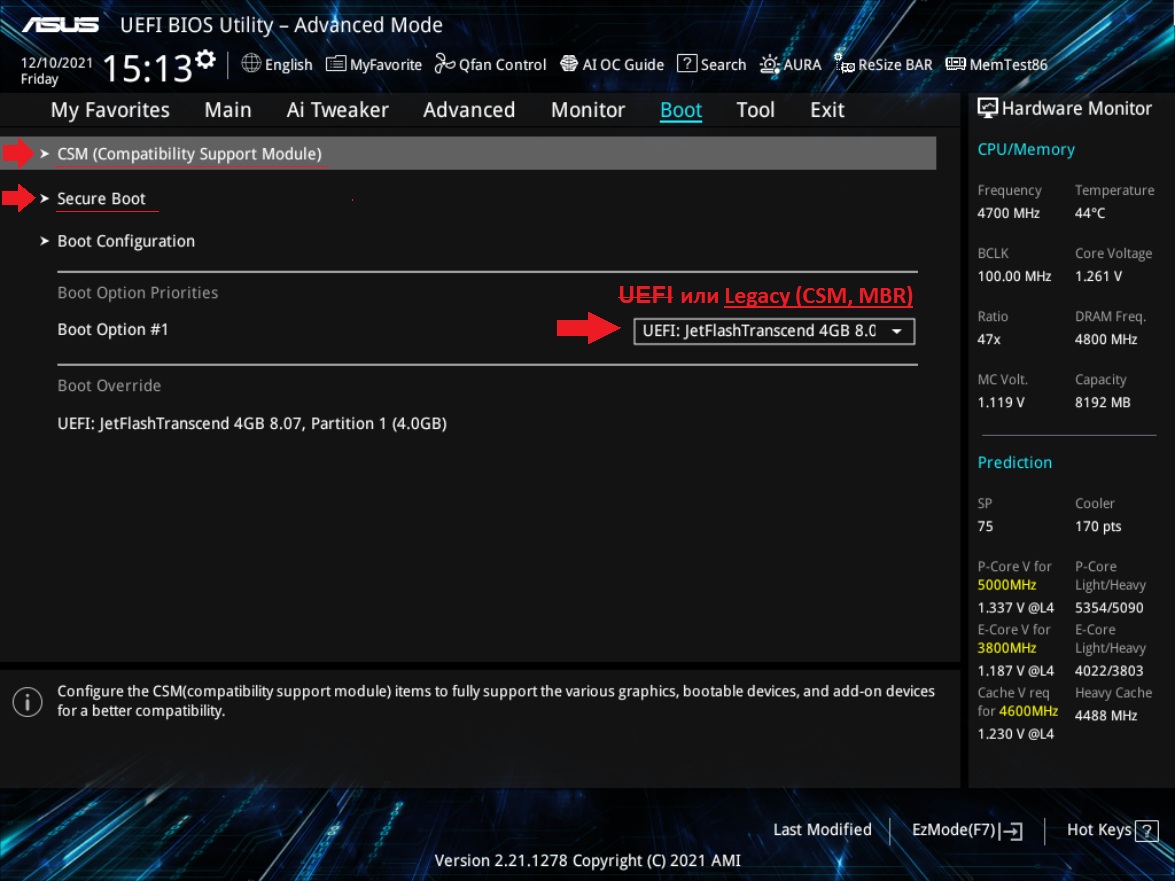Viewport: 1175px width, 881px height.
Task: Click Last Modified button
Action: pyautogui.click(x=822, y=830)
